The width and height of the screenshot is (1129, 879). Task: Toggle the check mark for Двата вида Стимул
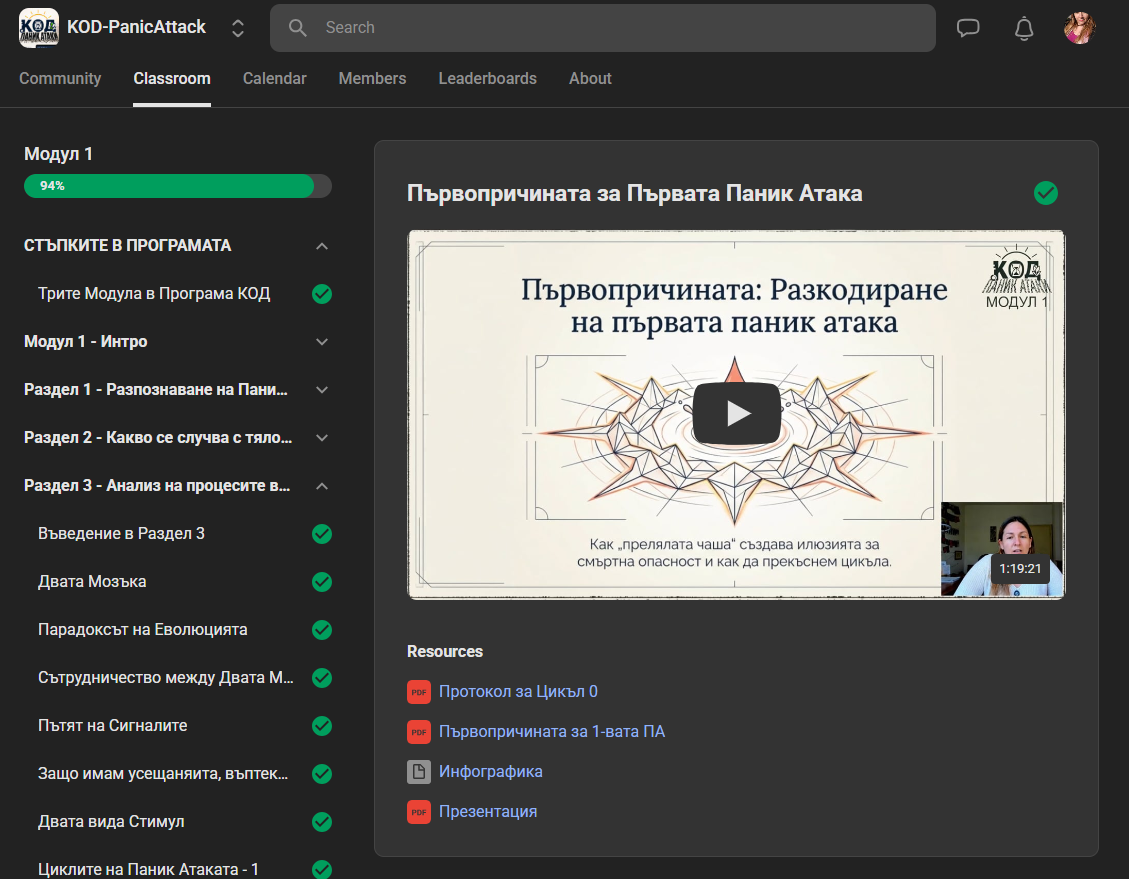(322, 822)
